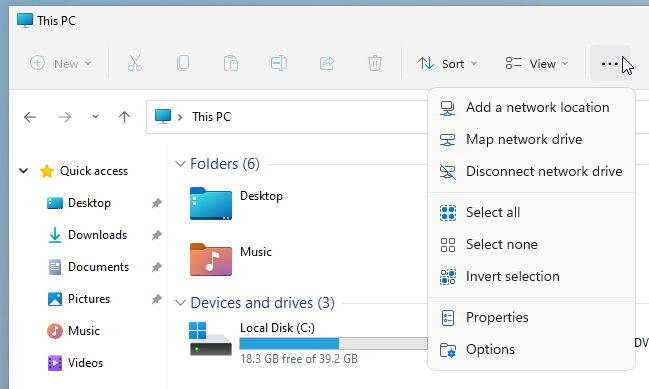Viewport: 649px width, 389px height.
Task: Click Devices and drives (3) heading text
Action: 262,303
